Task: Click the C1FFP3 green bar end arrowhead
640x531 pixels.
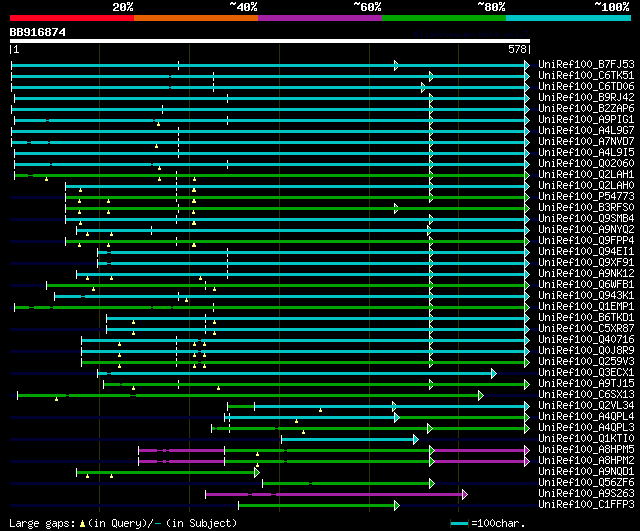Action: (x=397, y=506)
